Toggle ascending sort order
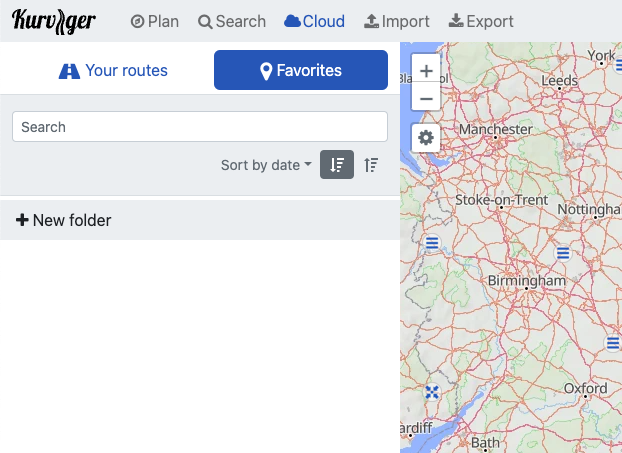Viewport: 622px width, 453px height. pyautogui.click(x=371, y=165)
